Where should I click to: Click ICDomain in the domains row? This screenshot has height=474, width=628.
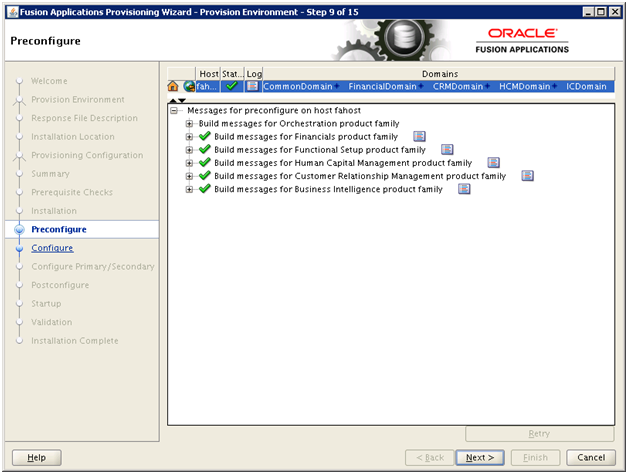[586, 87]
